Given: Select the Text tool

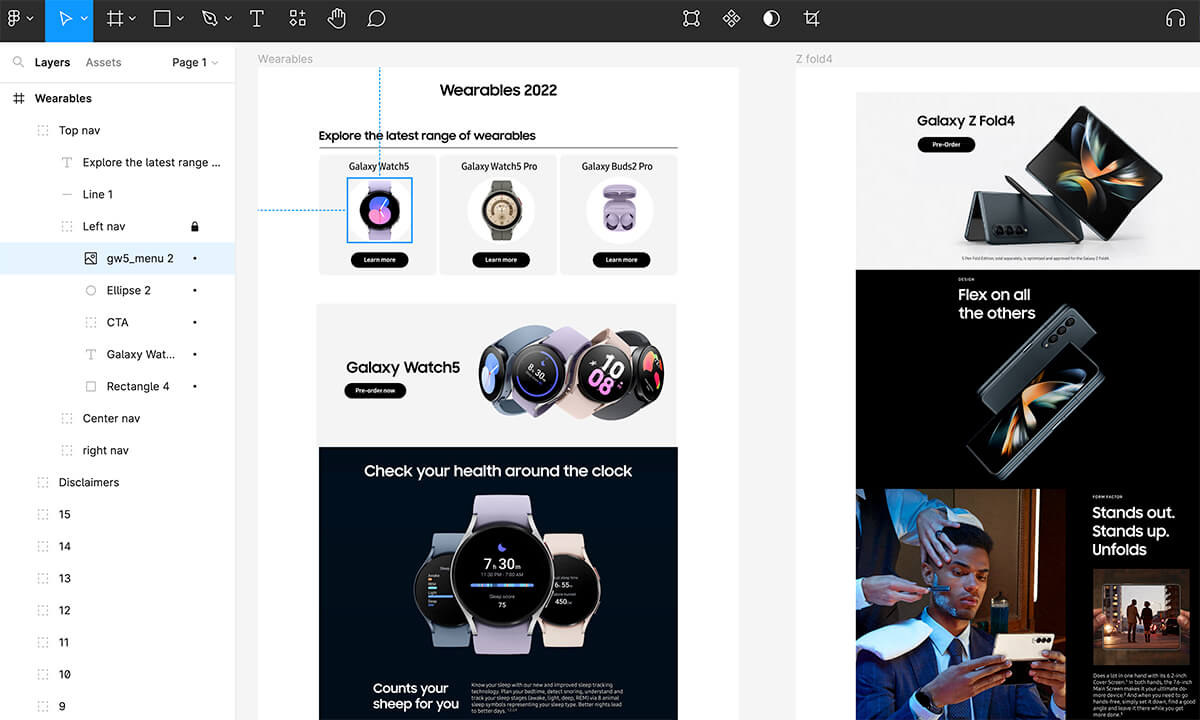Looking at the screenshot, I should point(256,18).
